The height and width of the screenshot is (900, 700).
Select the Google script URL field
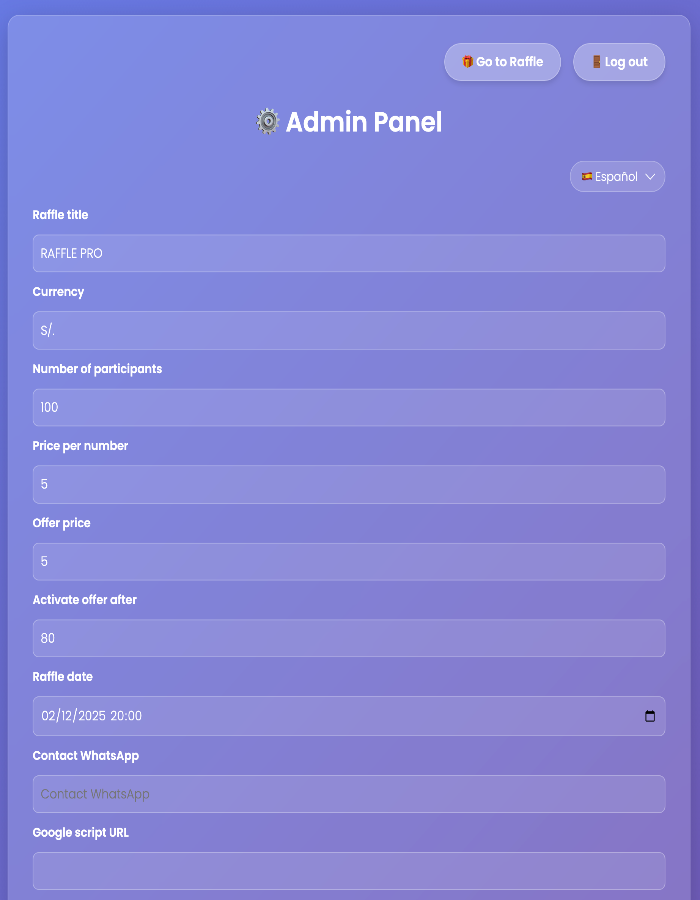tap(348, 871)
